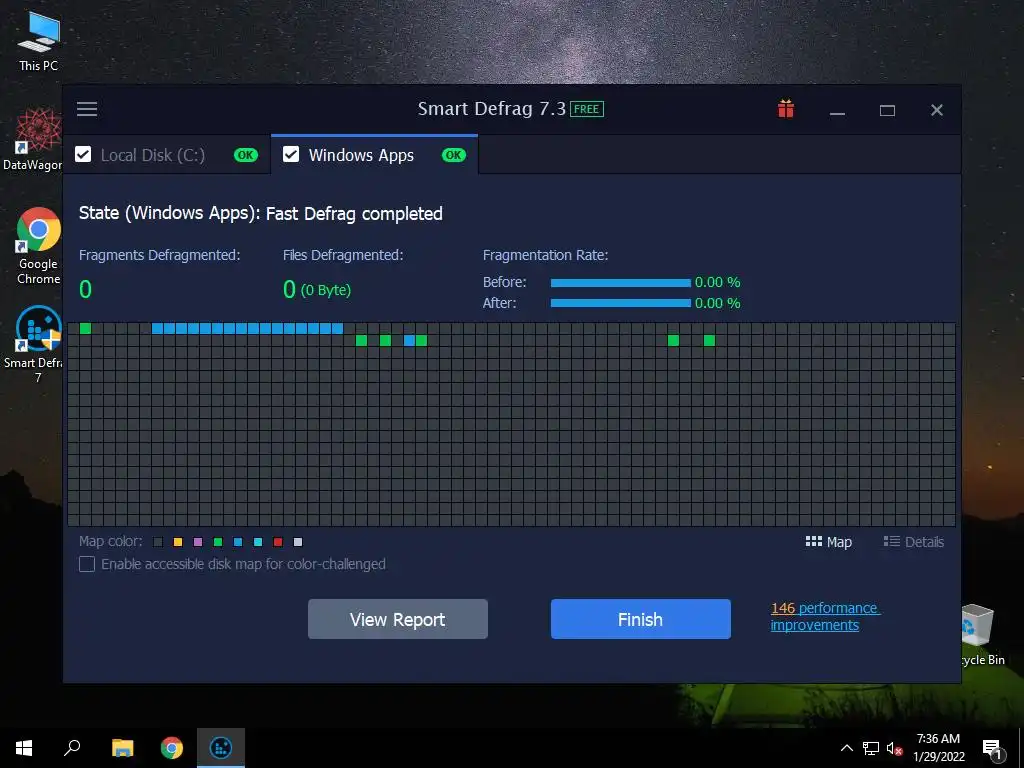Click the Fragments Defragmented label
This screenshot has height=768, width=1024.
159,255
